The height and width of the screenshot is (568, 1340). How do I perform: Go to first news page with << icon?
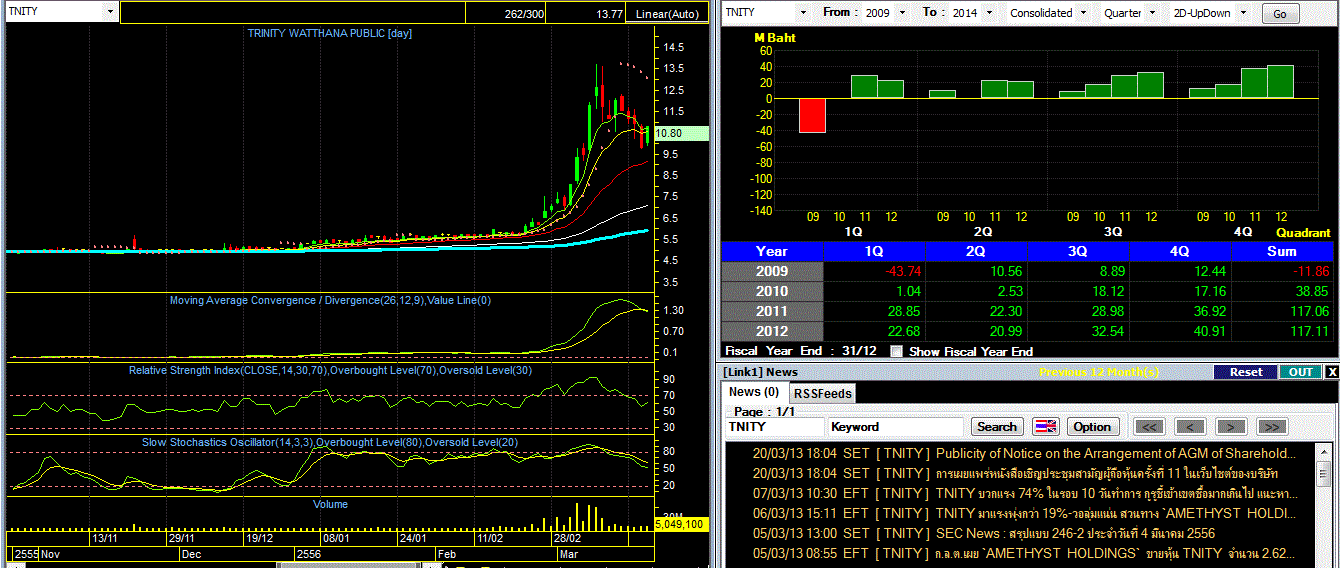coord(1149,427)
